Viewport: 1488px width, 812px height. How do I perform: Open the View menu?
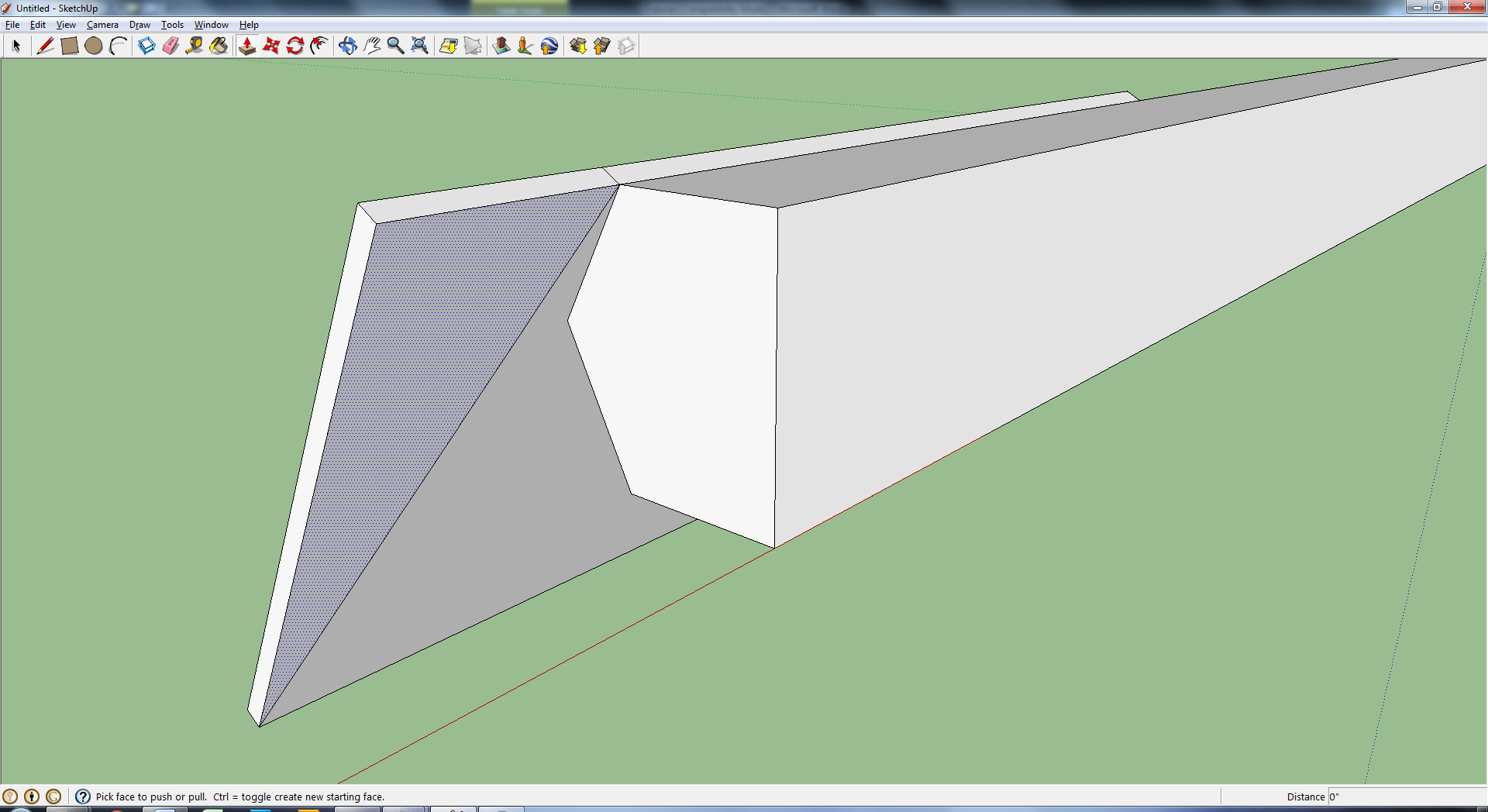tap(66, 25)
